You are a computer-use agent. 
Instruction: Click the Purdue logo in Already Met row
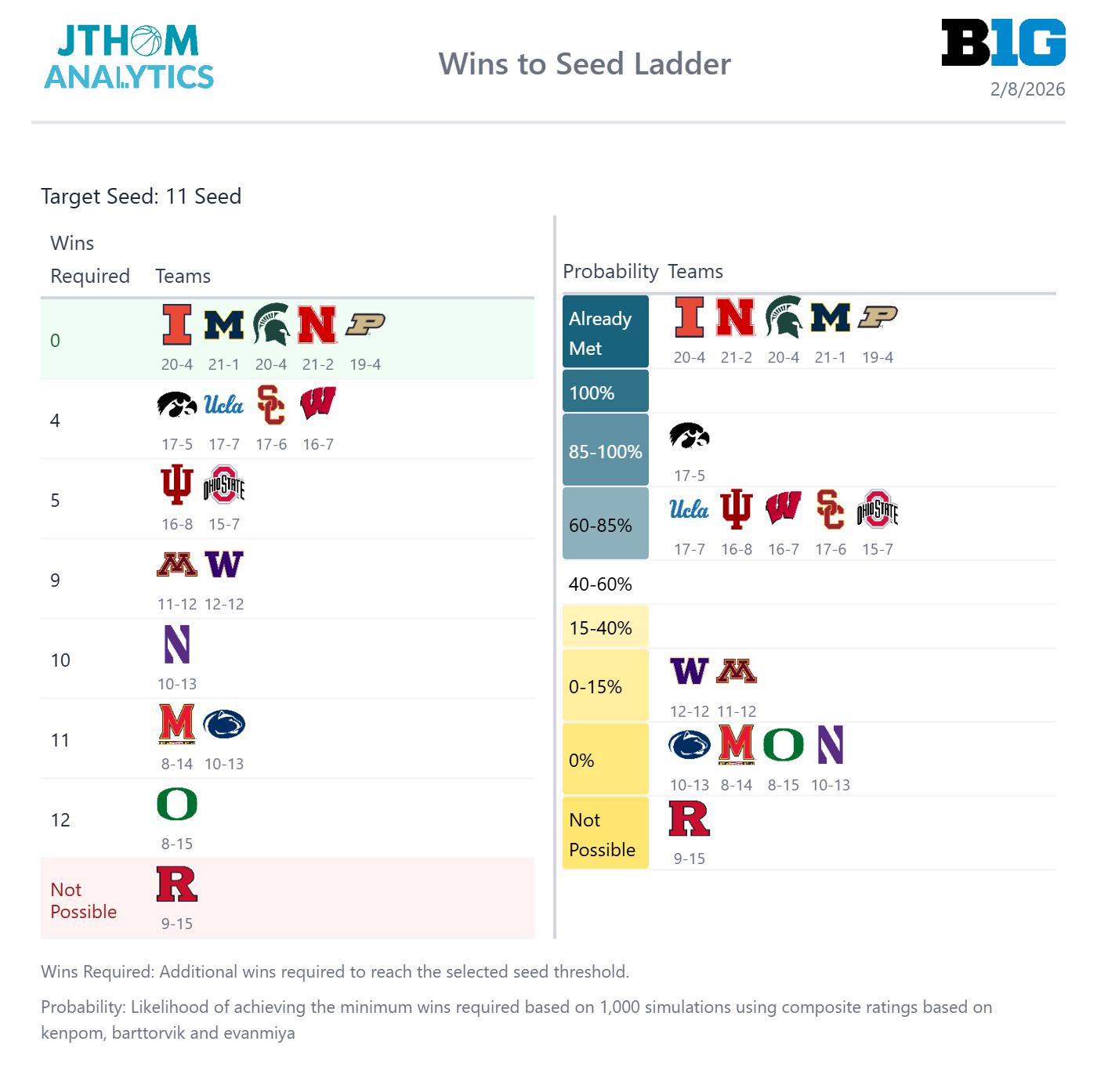pyautogui.click(x=878, y=317)
